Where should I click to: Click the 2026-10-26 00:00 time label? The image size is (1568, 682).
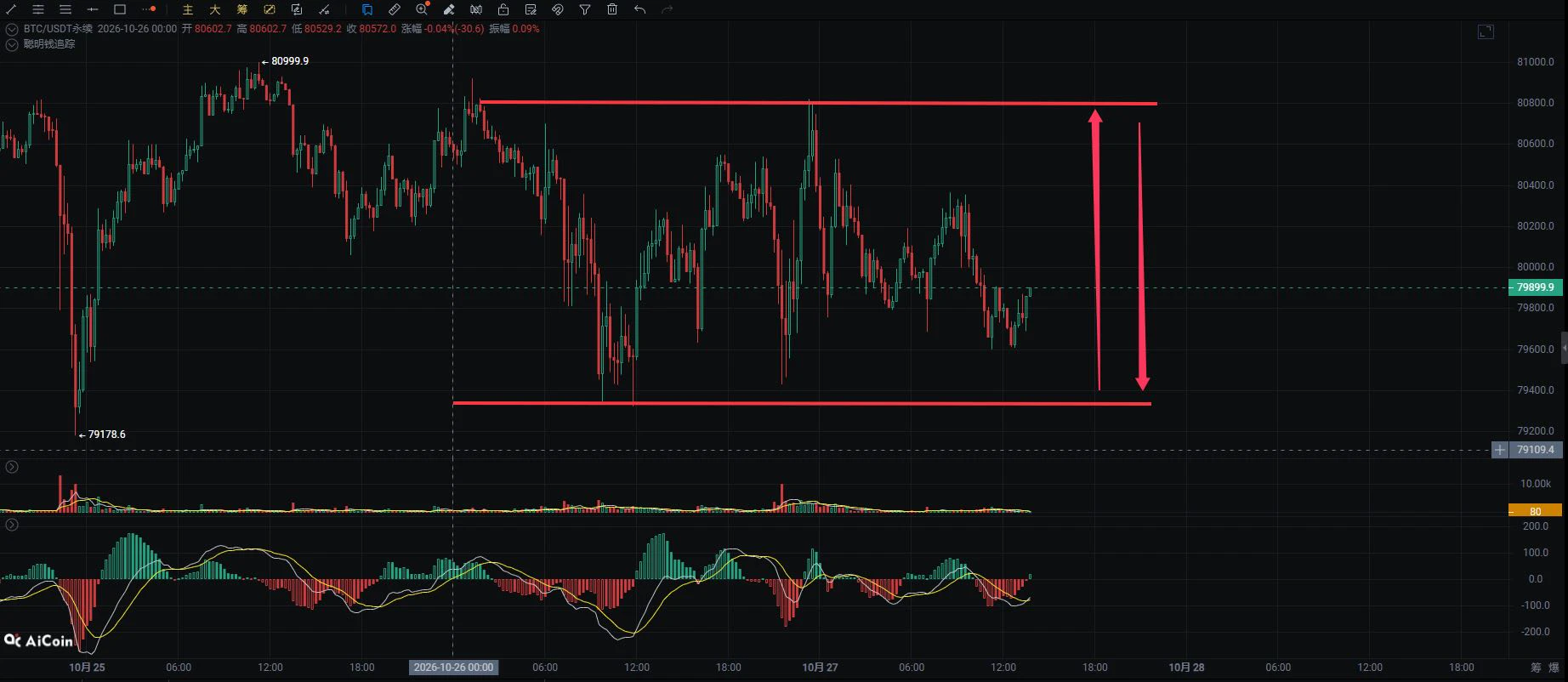[x=453, y=668]
